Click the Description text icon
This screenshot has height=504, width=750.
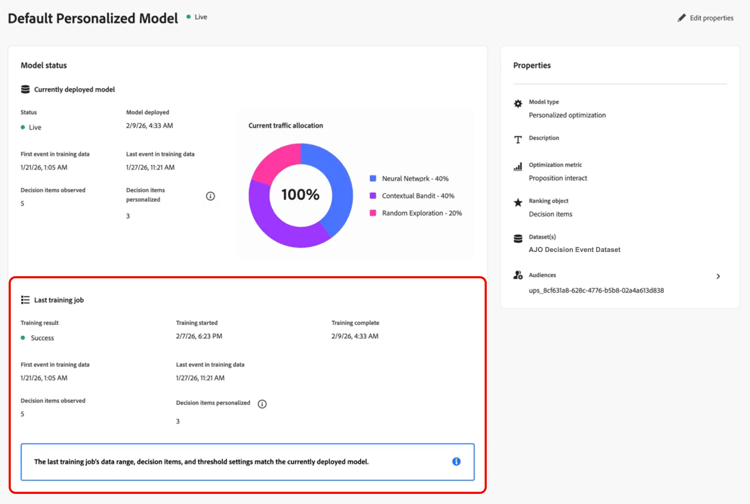click(518, 140)
